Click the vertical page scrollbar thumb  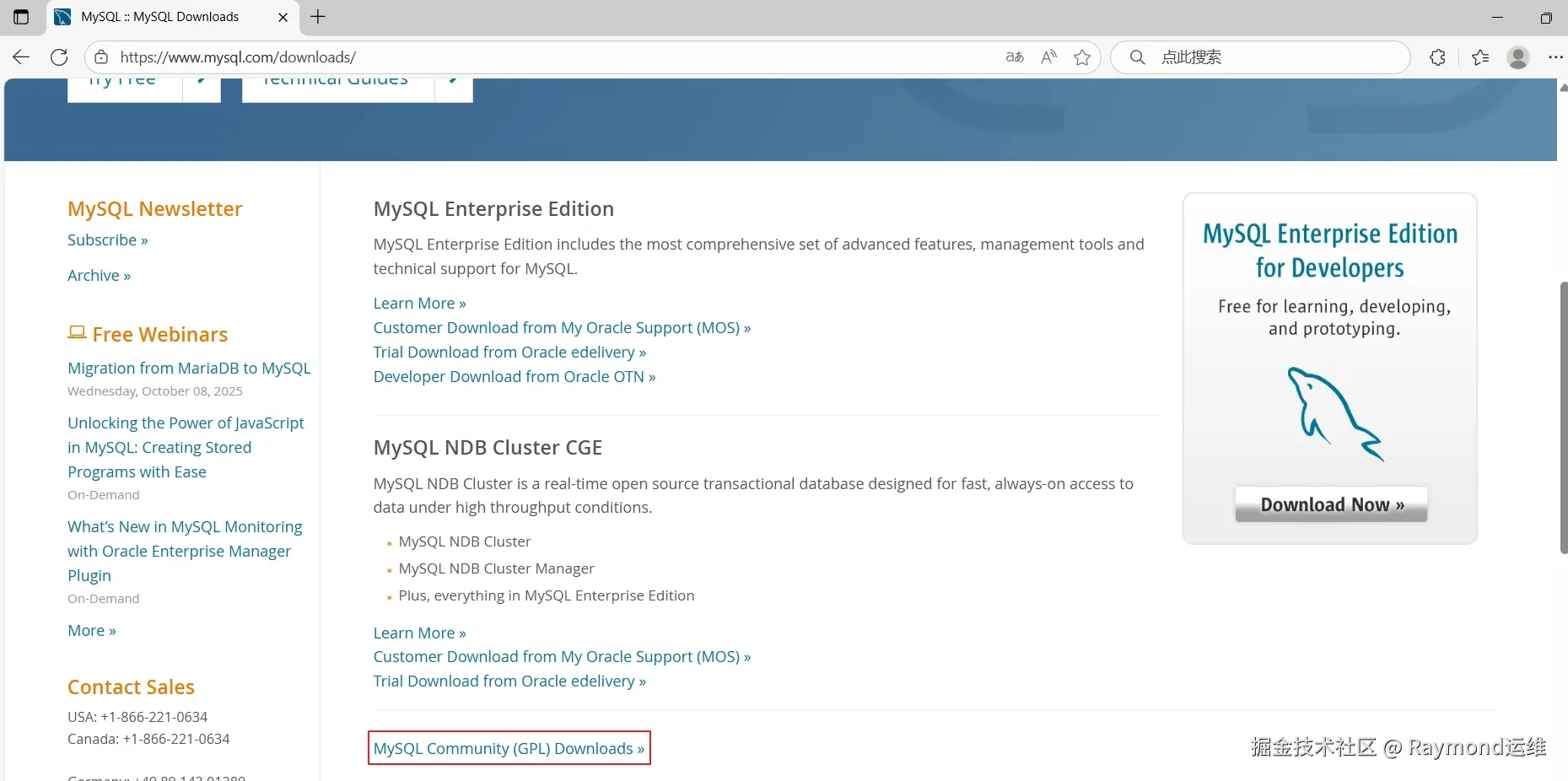(1563, 417)
